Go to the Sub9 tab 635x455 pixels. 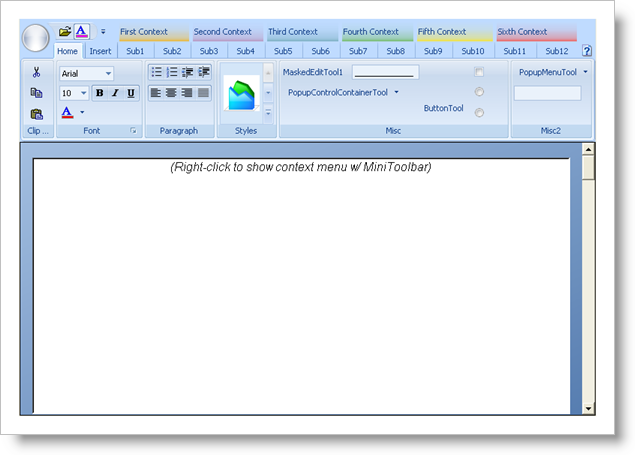tap(433, 51)
